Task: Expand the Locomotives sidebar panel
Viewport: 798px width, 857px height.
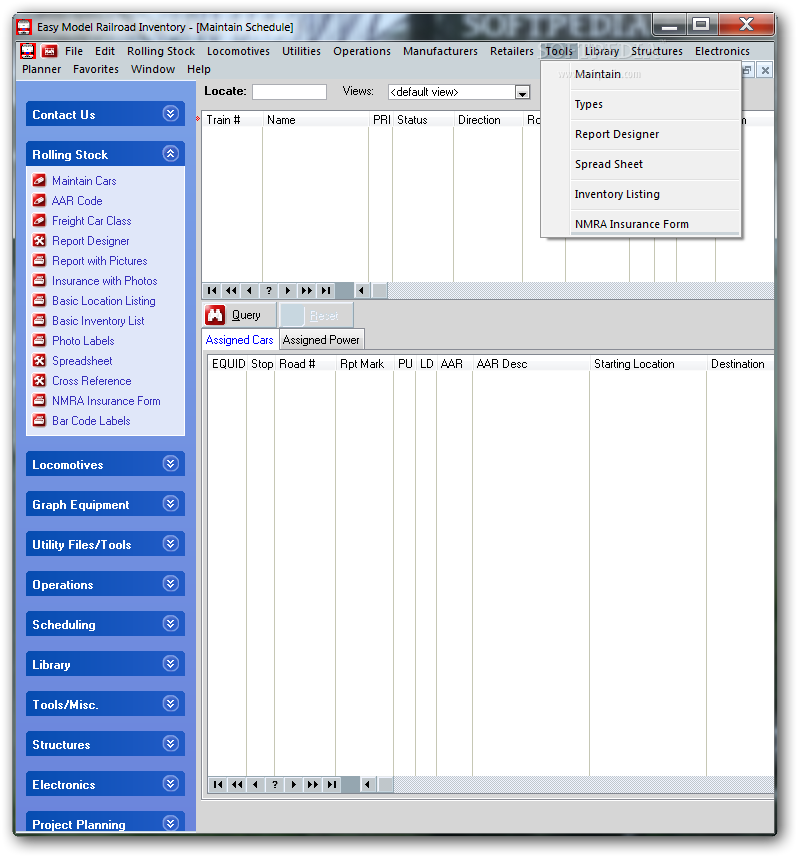Action: (171, 464)
